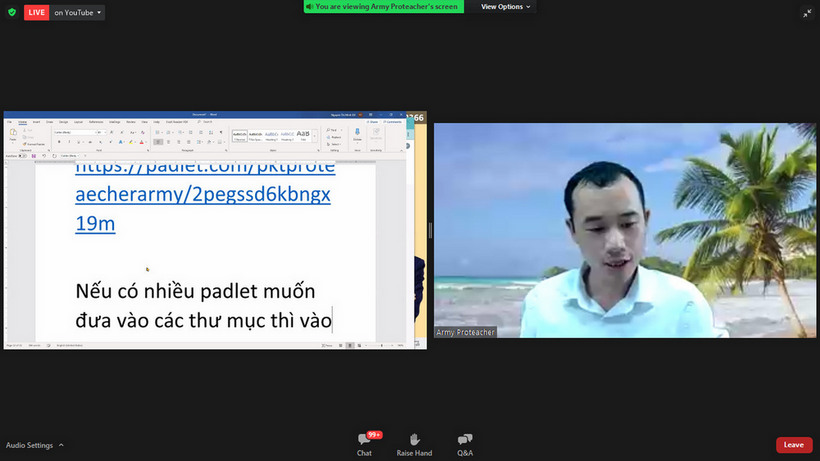Click the Text Effects blue A icon
The image size is (820, 461).
coord(120,142)
